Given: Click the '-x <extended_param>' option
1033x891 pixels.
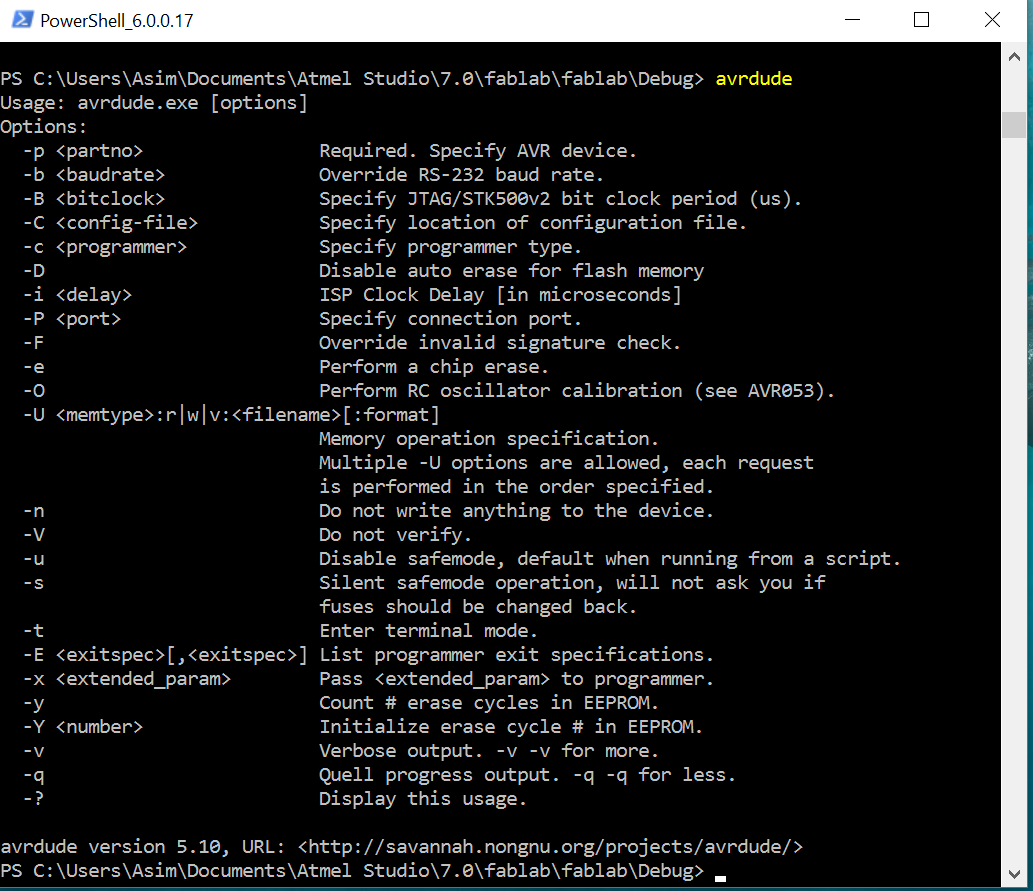Looking at the screenshot, I should click(x=127, y=679).
